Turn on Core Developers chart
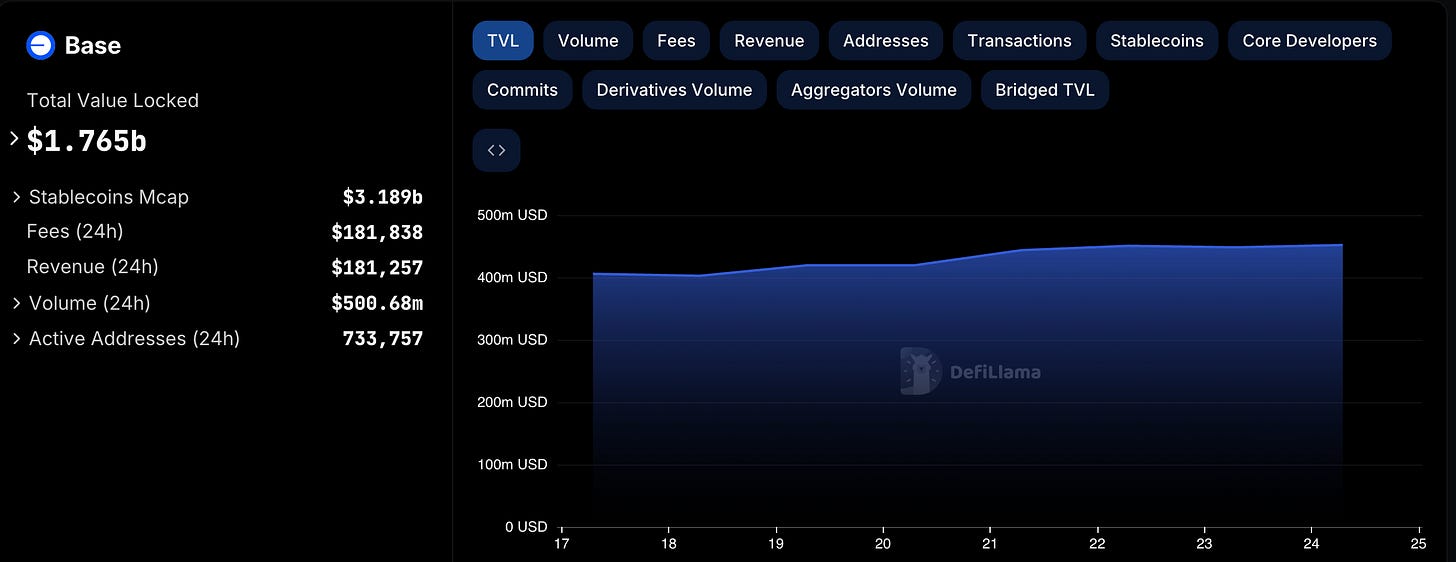Viewport: 1456px width, 562px height. click(1310, 41)
